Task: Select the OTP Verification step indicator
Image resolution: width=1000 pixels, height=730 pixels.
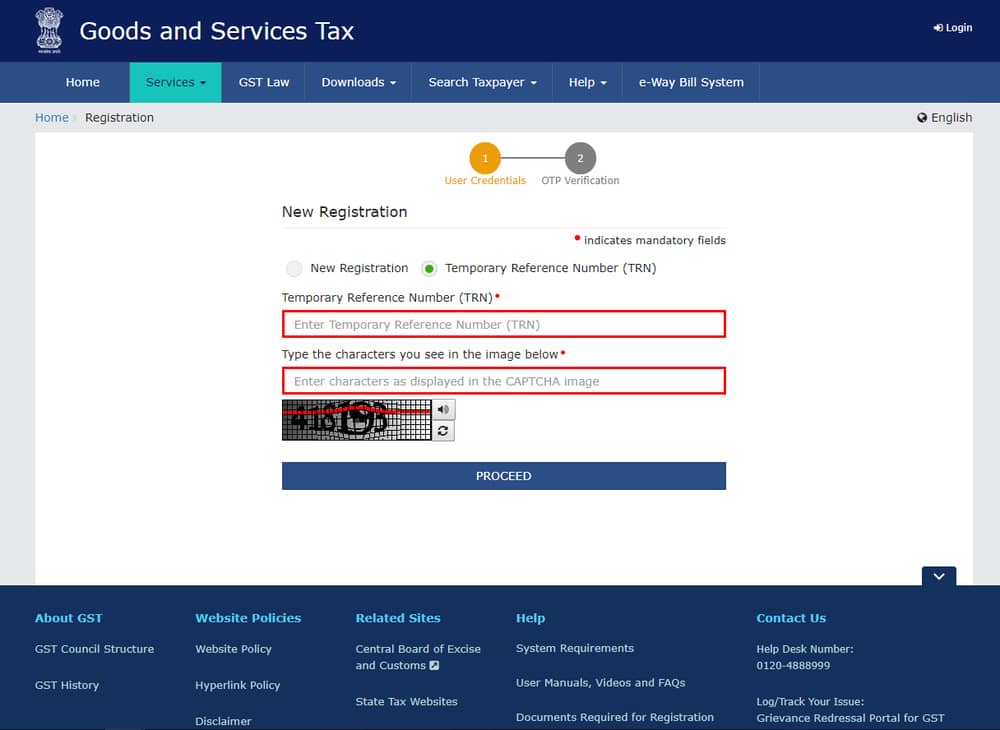Action: 580,158
